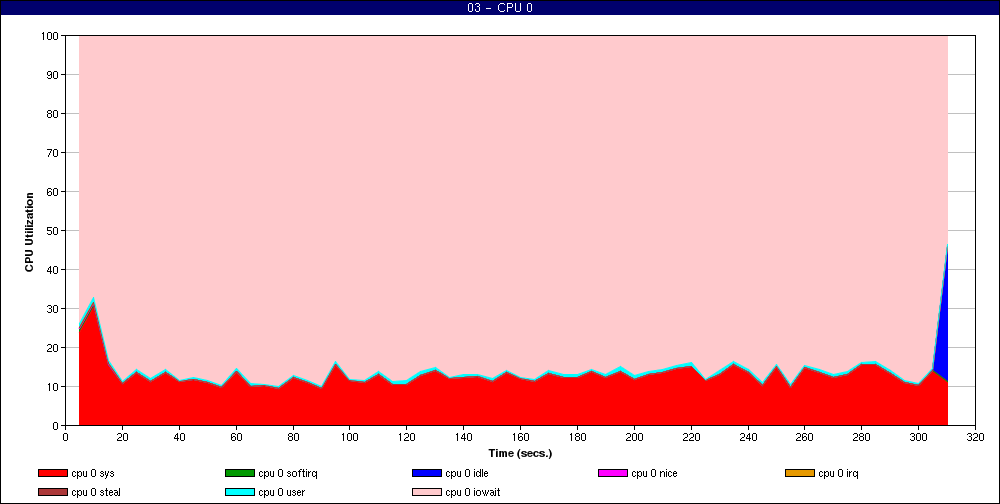Viewport: 1000px width, 504px height.
Task: Click the chart title '03 - CPU 0'
Action: [x=499, y=8]
